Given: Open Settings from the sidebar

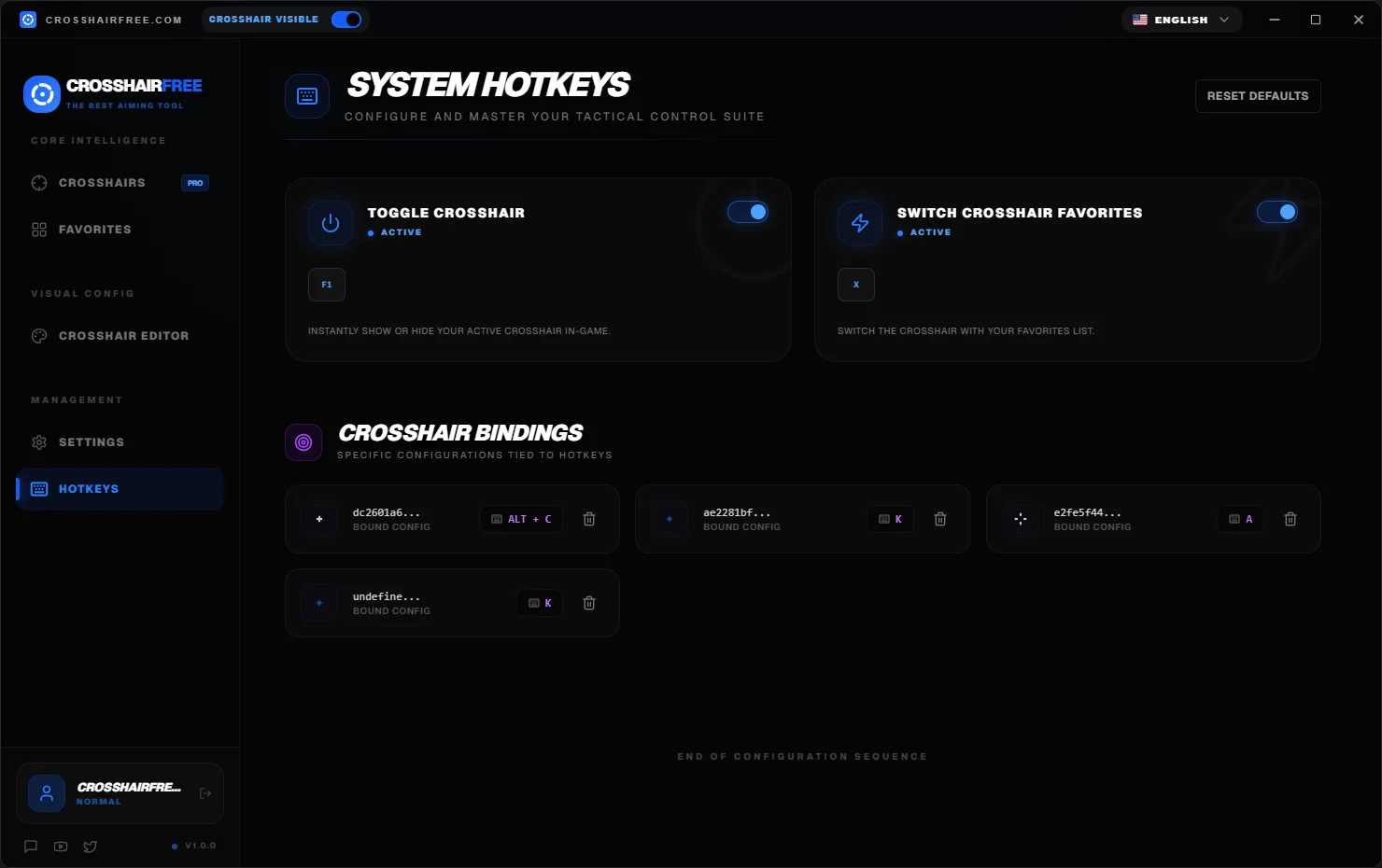Looking at the screenshot, I should 92,441.
